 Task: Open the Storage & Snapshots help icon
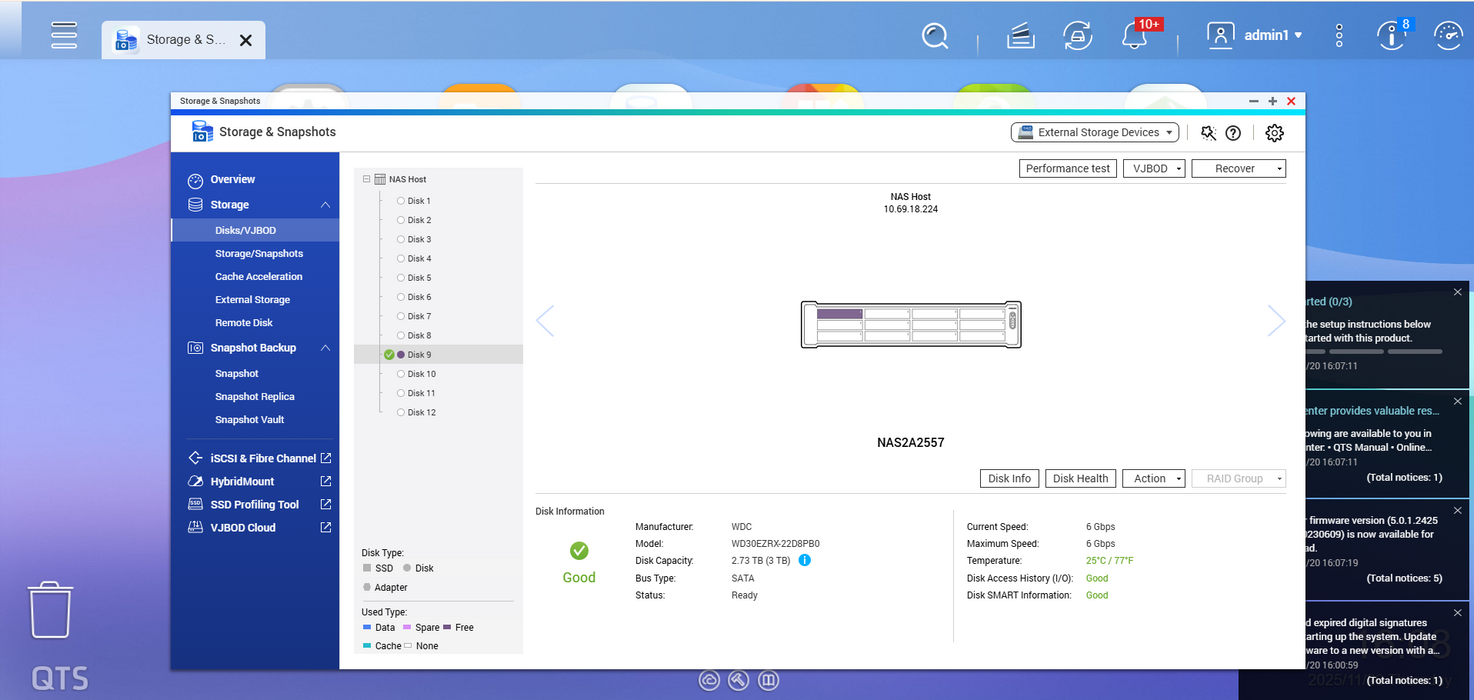[x=1233, y=132]
